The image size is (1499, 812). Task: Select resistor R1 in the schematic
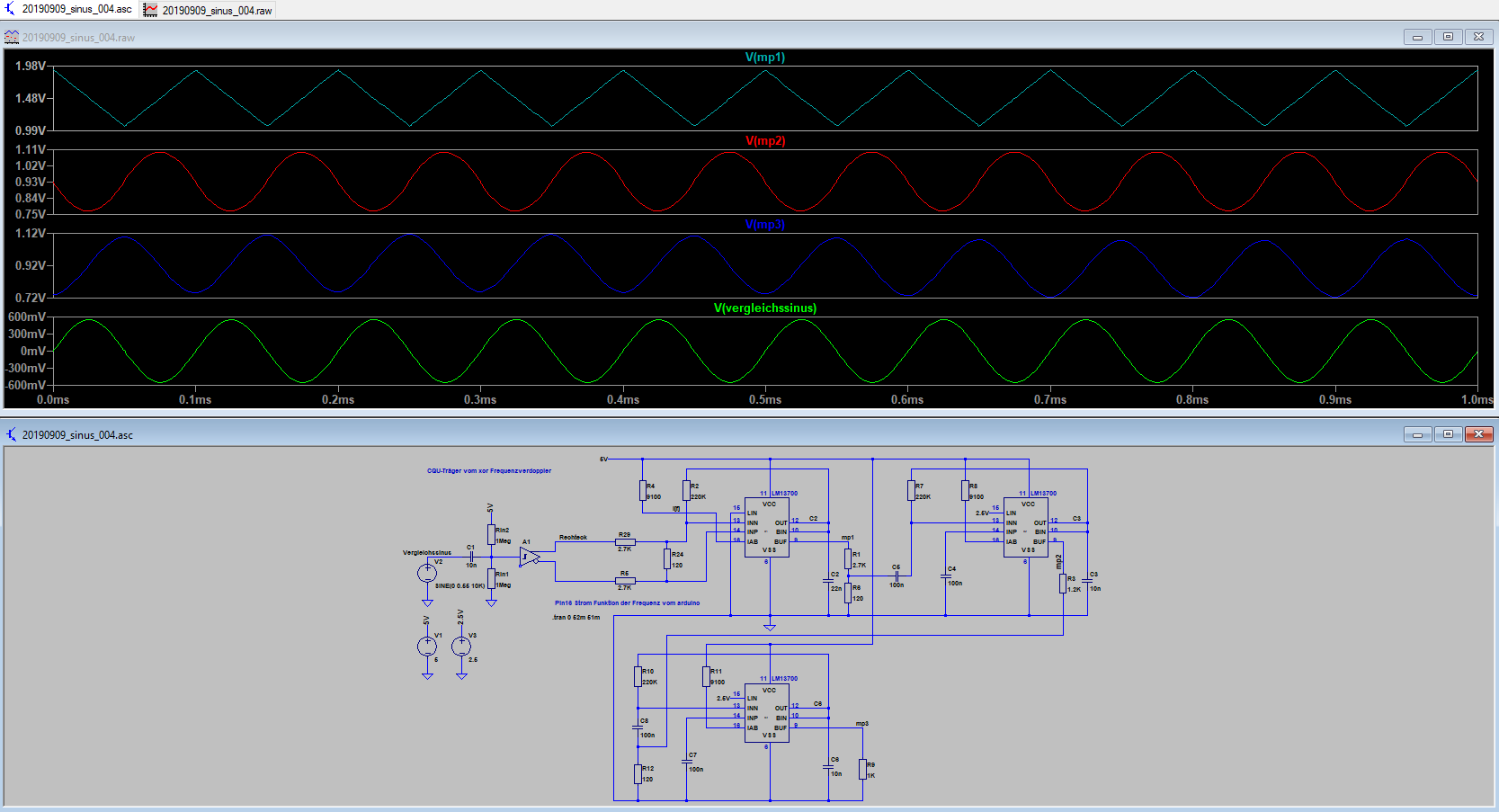coord(848,559)
